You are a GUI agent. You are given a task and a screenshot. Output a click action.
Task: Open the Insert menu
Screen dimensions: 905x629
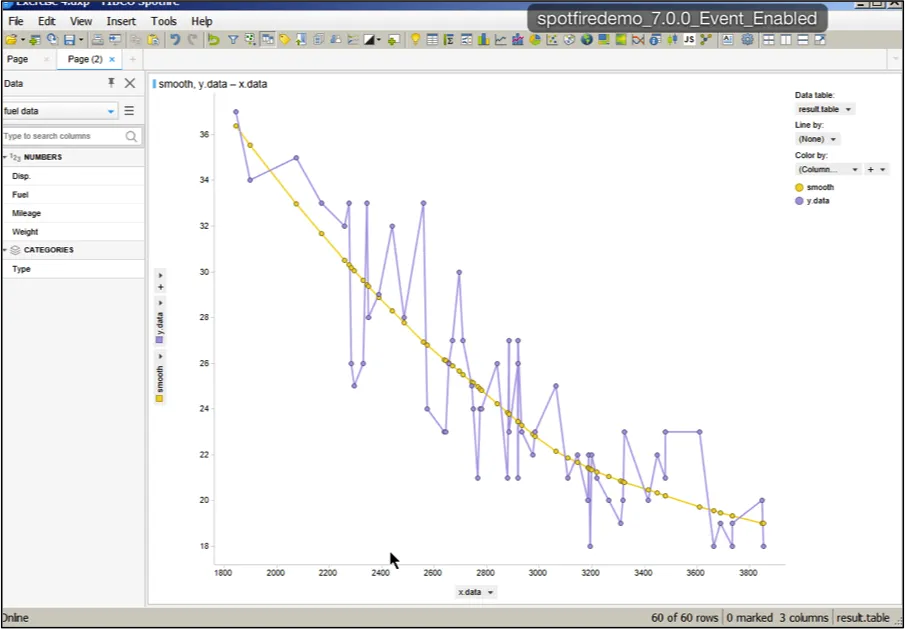pos(121,21)
